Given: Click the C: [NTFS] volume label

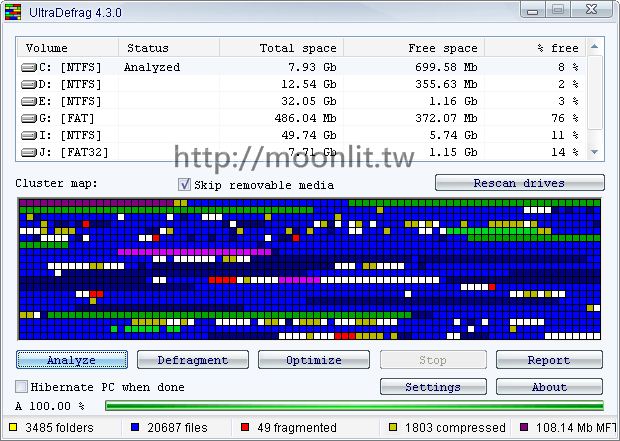Looking at the screenshot, I should pos(70,67).
